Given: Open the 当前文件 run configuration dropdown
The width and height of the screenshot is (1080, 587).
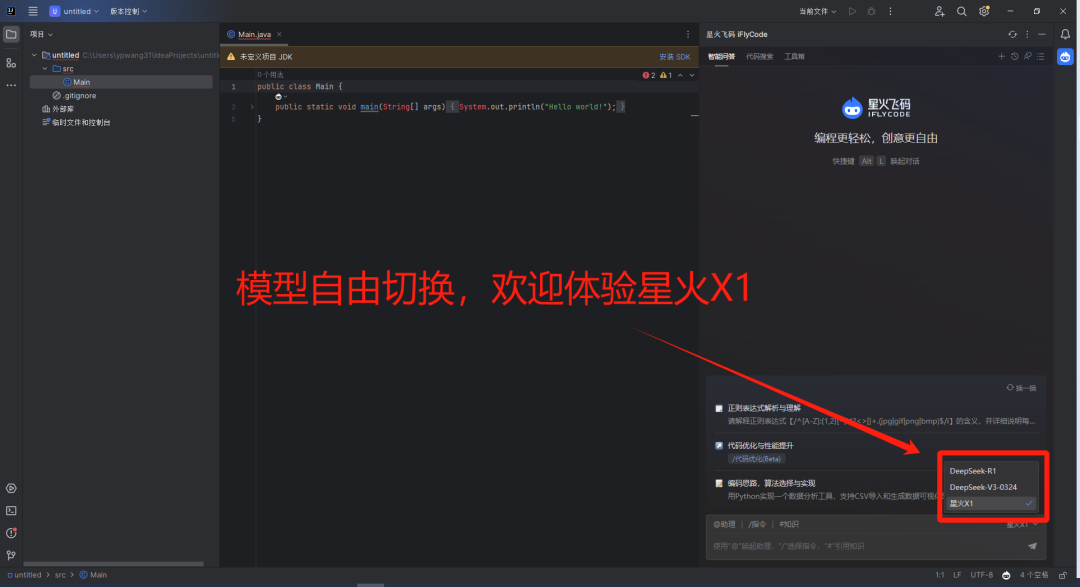Looking at the screenshot, I should pyautogui.click(x=818, y=11).
